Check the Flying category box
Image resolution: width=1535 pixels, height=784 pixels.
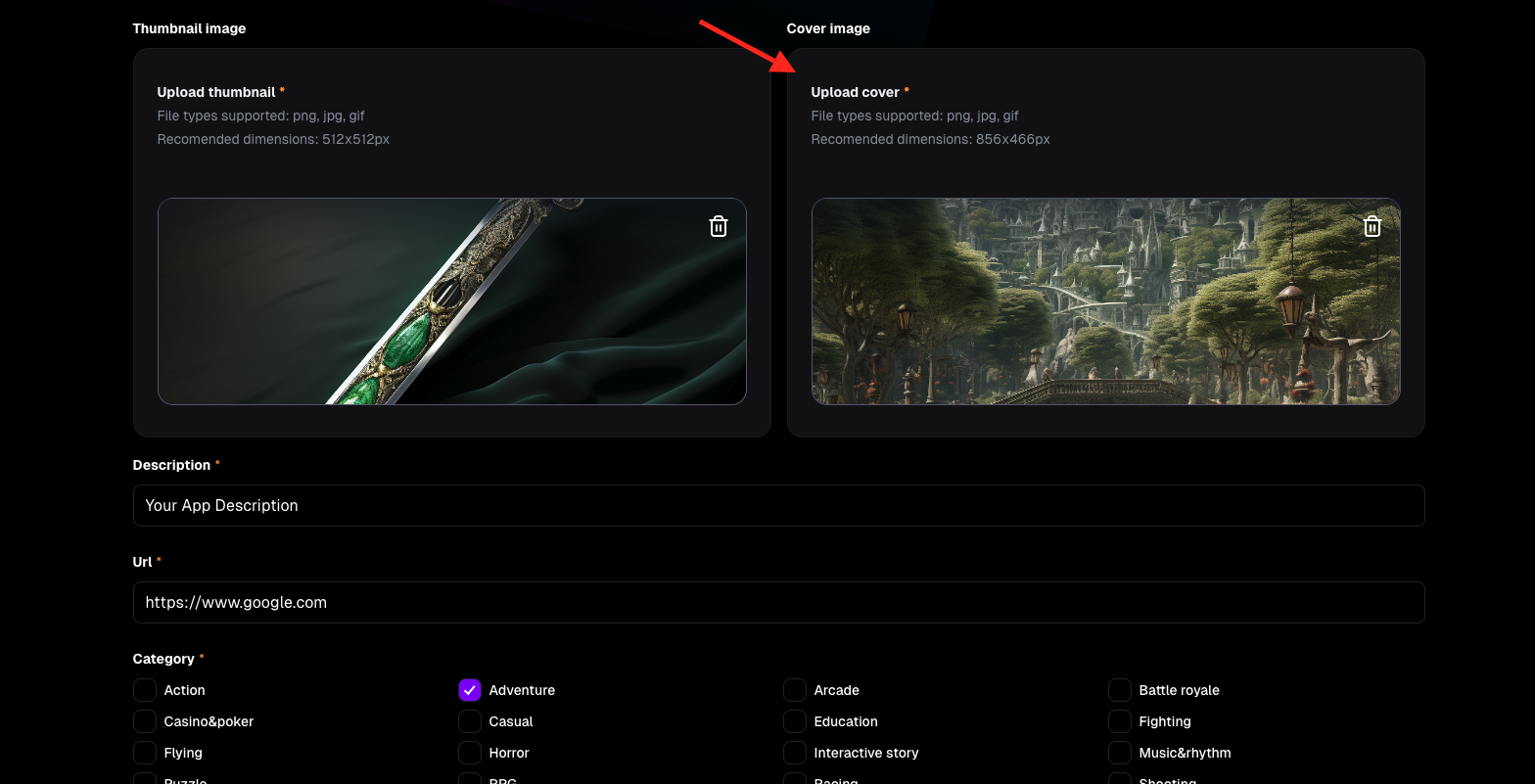[x=145, y=753]
